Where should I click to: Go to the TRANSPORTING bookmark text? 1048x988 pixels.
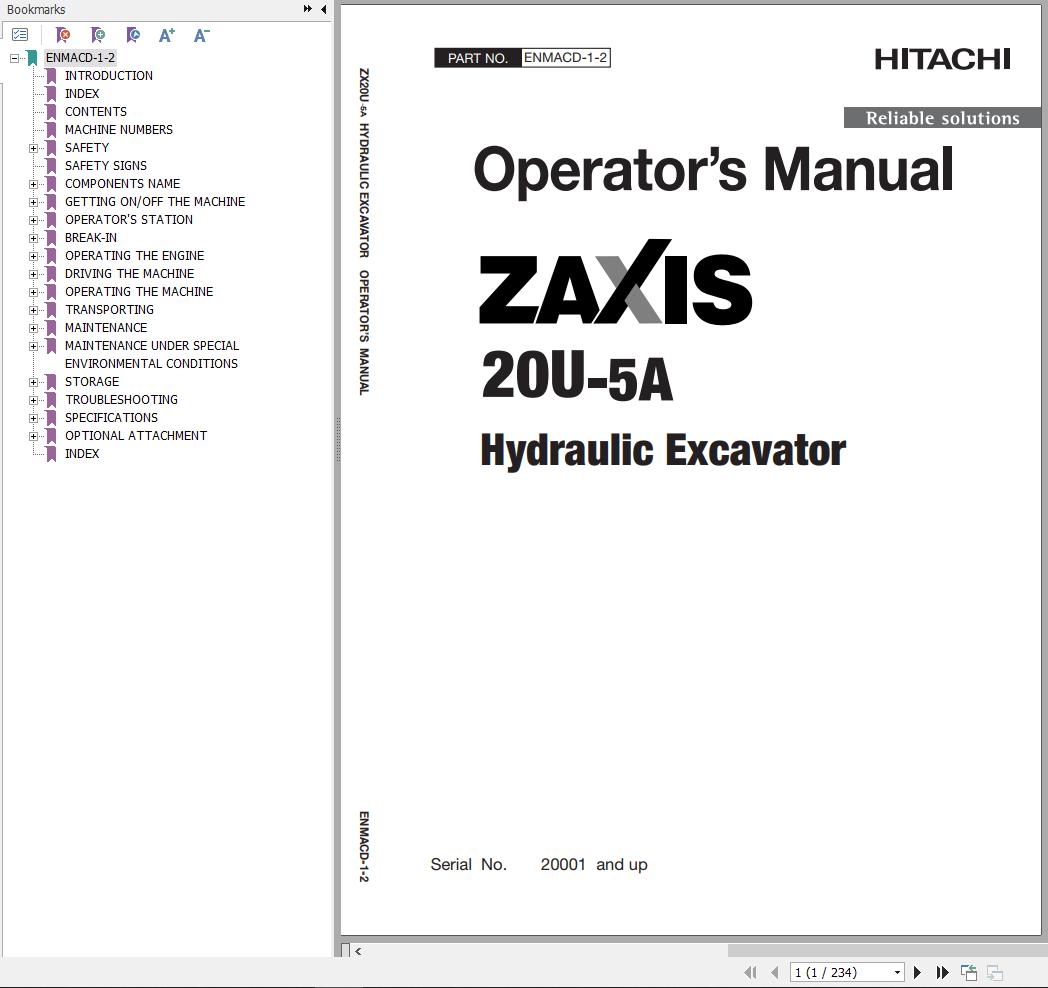pyautogui.click(x=110, y=310)
